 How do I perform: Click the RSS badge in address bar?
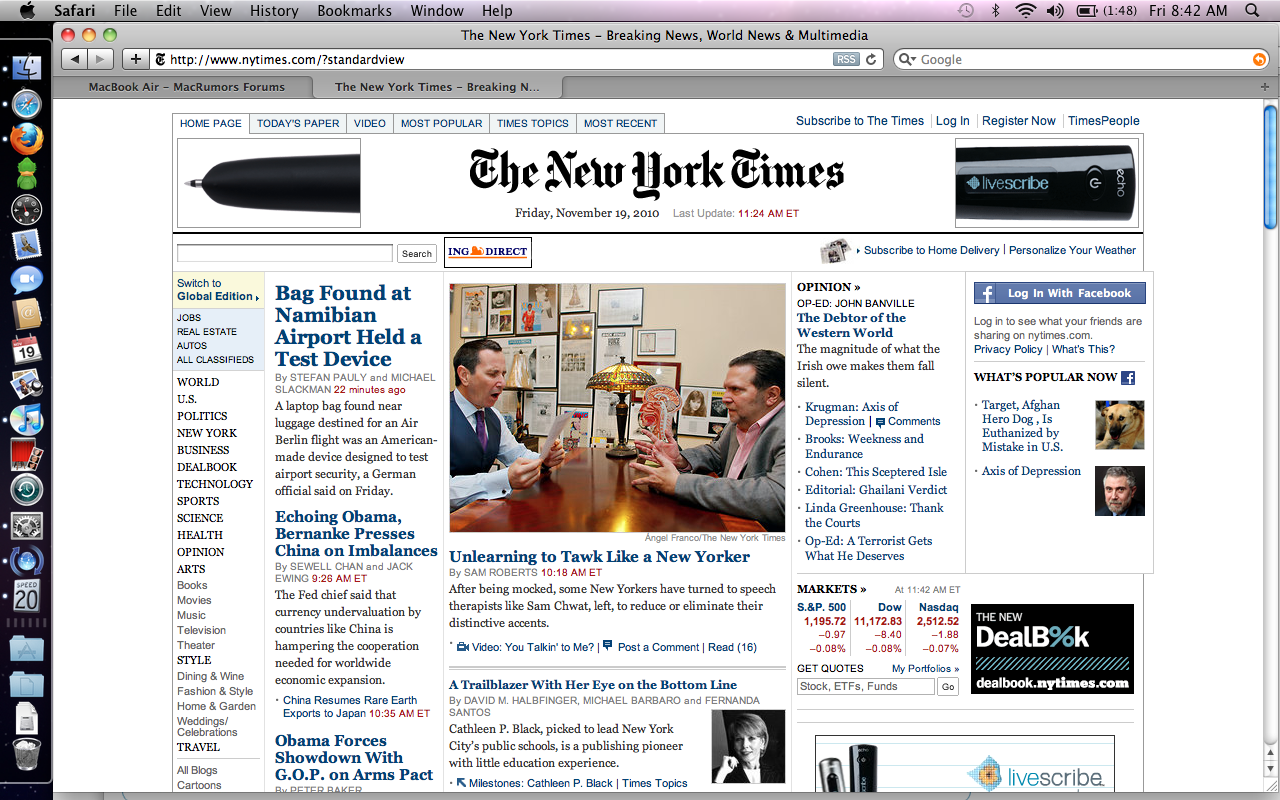click(846, 60)
